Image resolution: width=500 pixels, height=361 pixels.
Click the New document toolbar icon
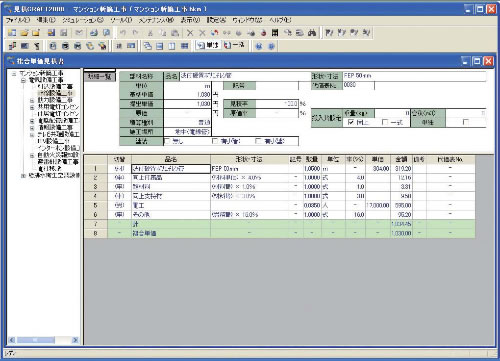12,33
